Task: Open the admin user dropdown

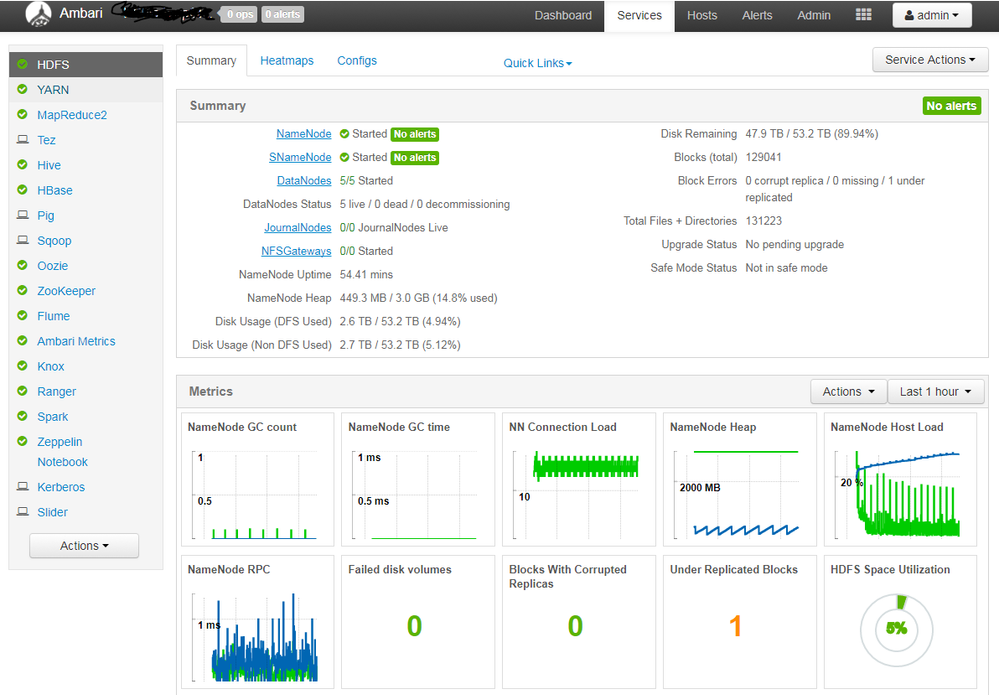Action: [x=931, y=15]
